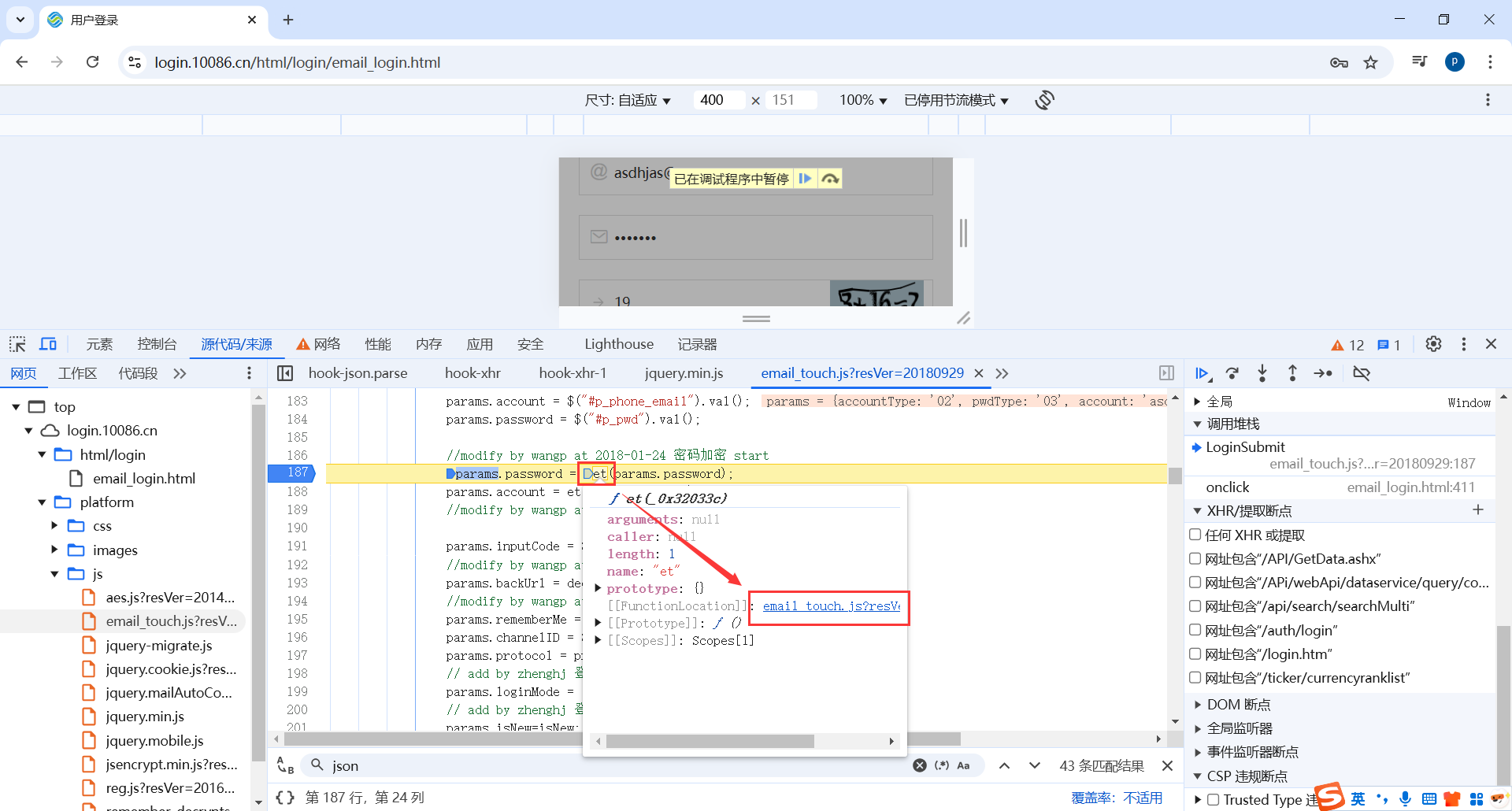Screen dimensions: 1512x811
Task: Select LoginSubmit call stack frame
Action: click(1339, 455)
